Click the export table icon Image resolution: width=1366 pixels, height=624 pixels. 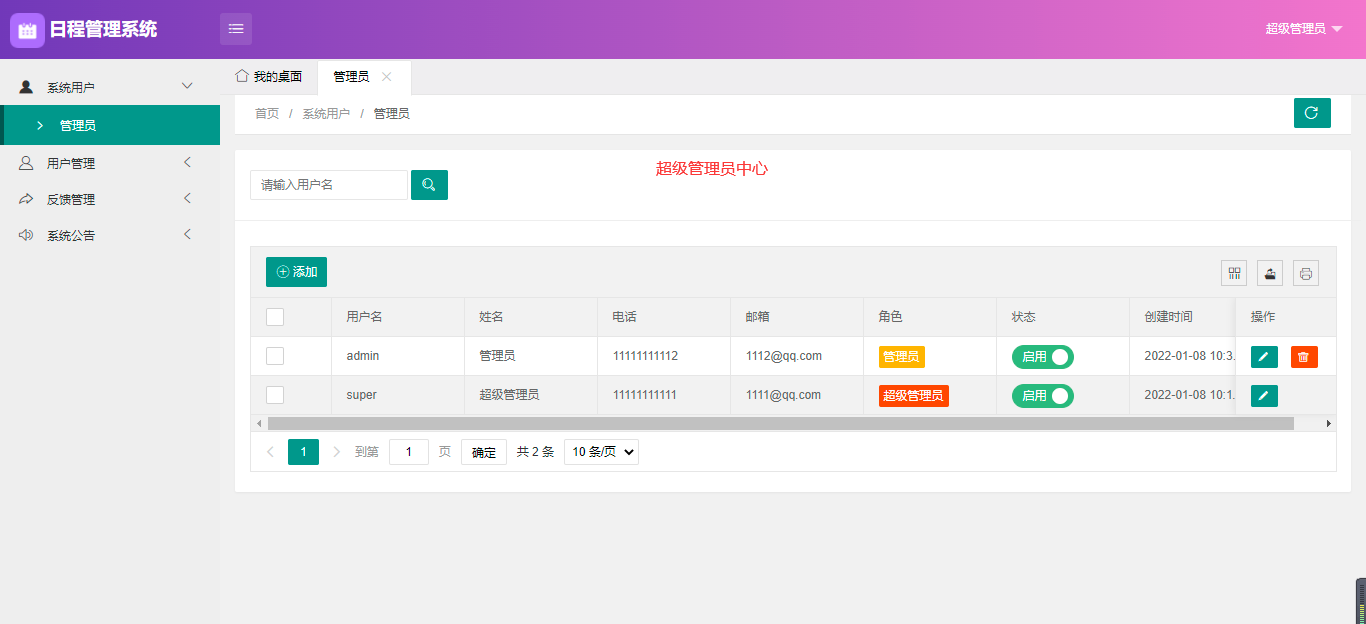tap(1270, 273)
